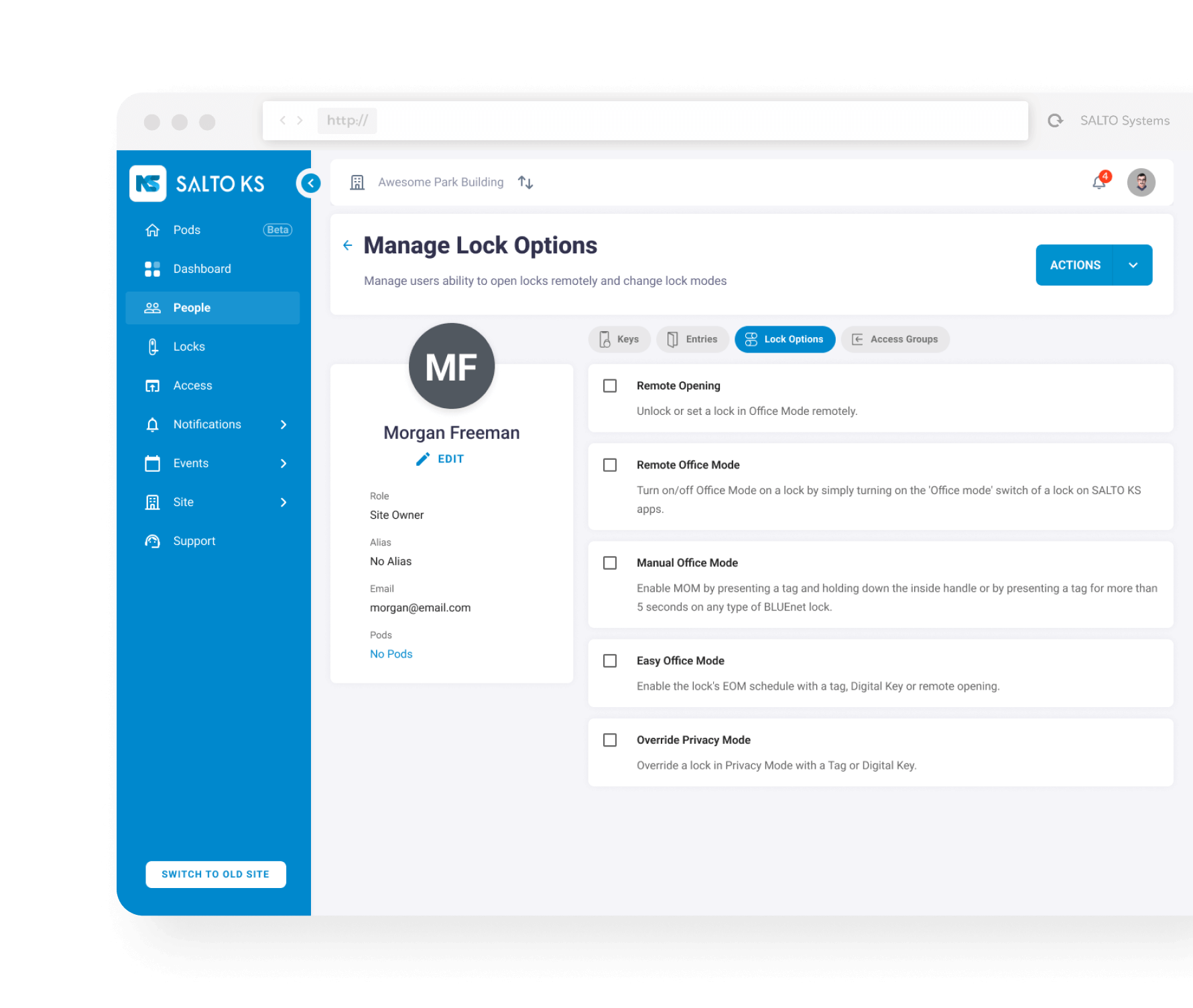Click the Beta badge next to Pods
1193x1008 pixels.
coord(277,230)
